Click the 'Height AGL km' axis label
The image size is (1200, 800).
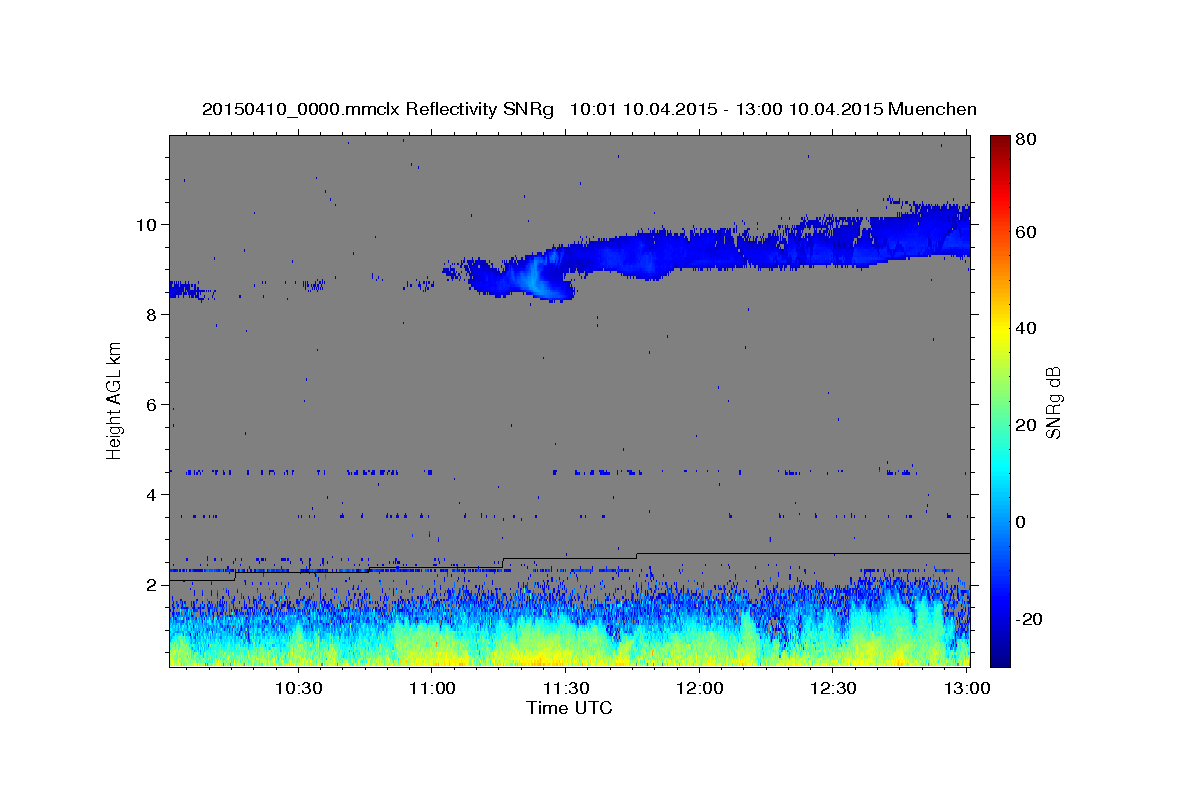coord(115,399)
